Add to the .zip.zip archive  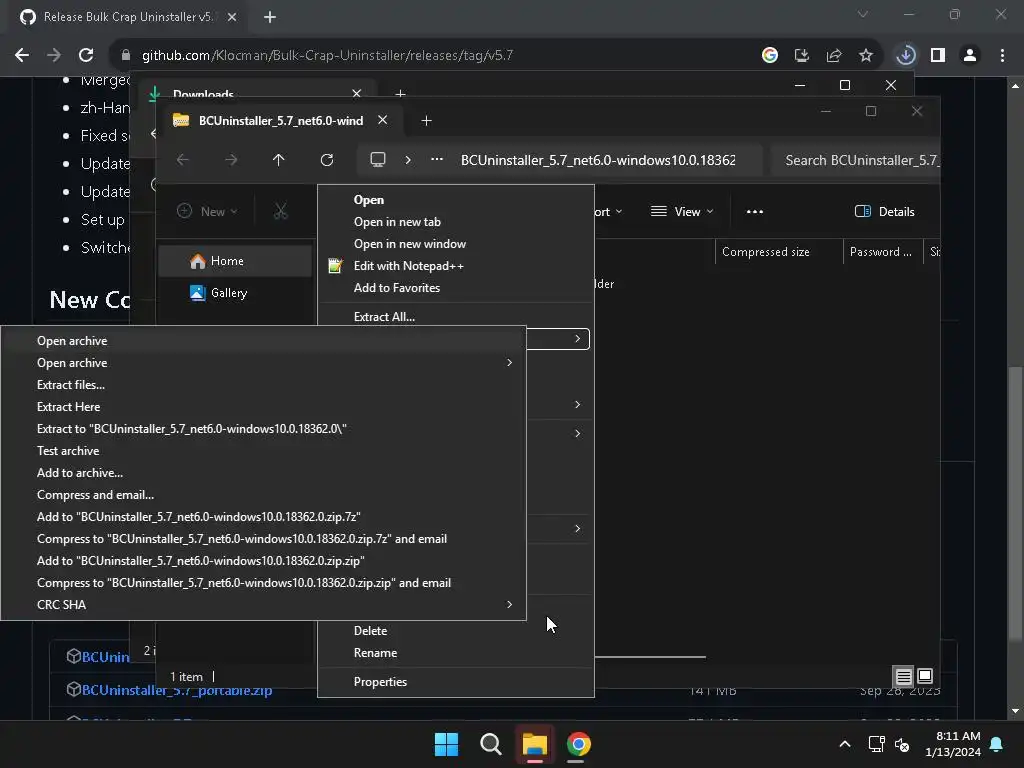coord(263,561)
